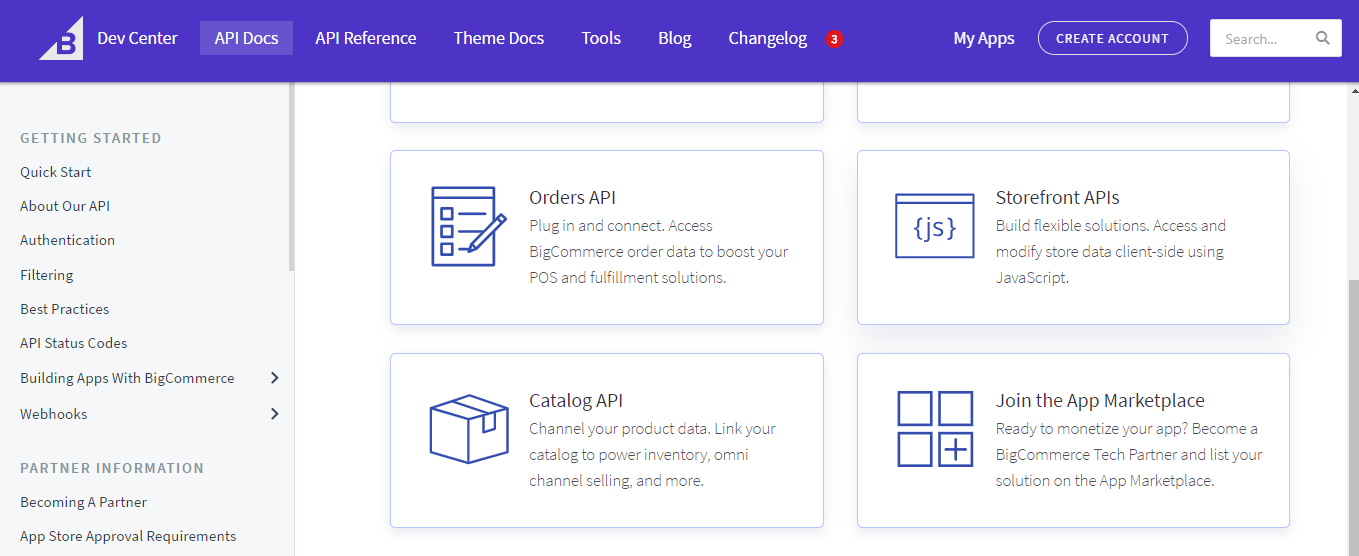1359x556 pixels.
Task: Expand the Webhooks chevron
Action: point(275,414)
